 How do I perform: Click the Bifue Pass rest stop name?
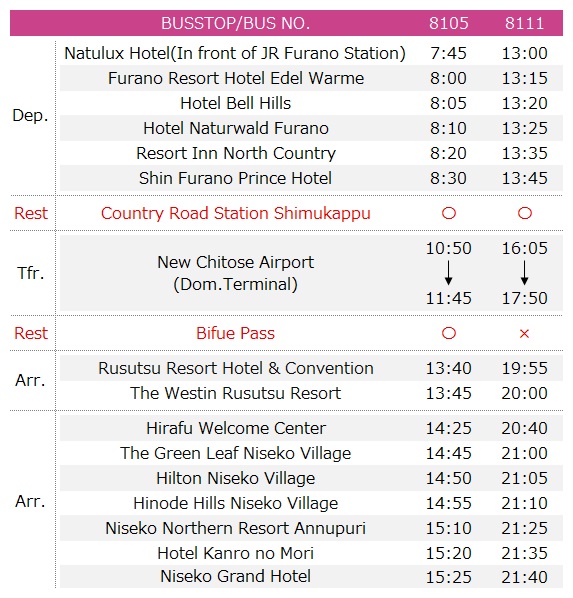click(235, 333)
